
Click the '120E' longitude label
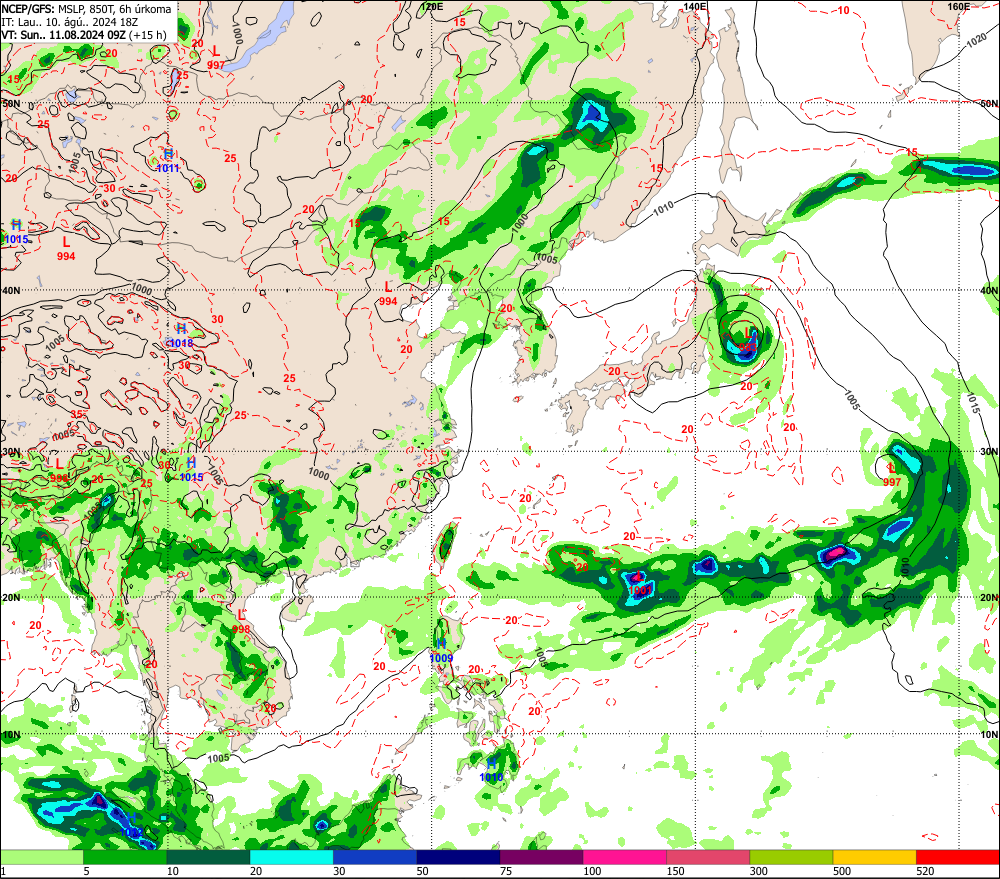[432, 6]
